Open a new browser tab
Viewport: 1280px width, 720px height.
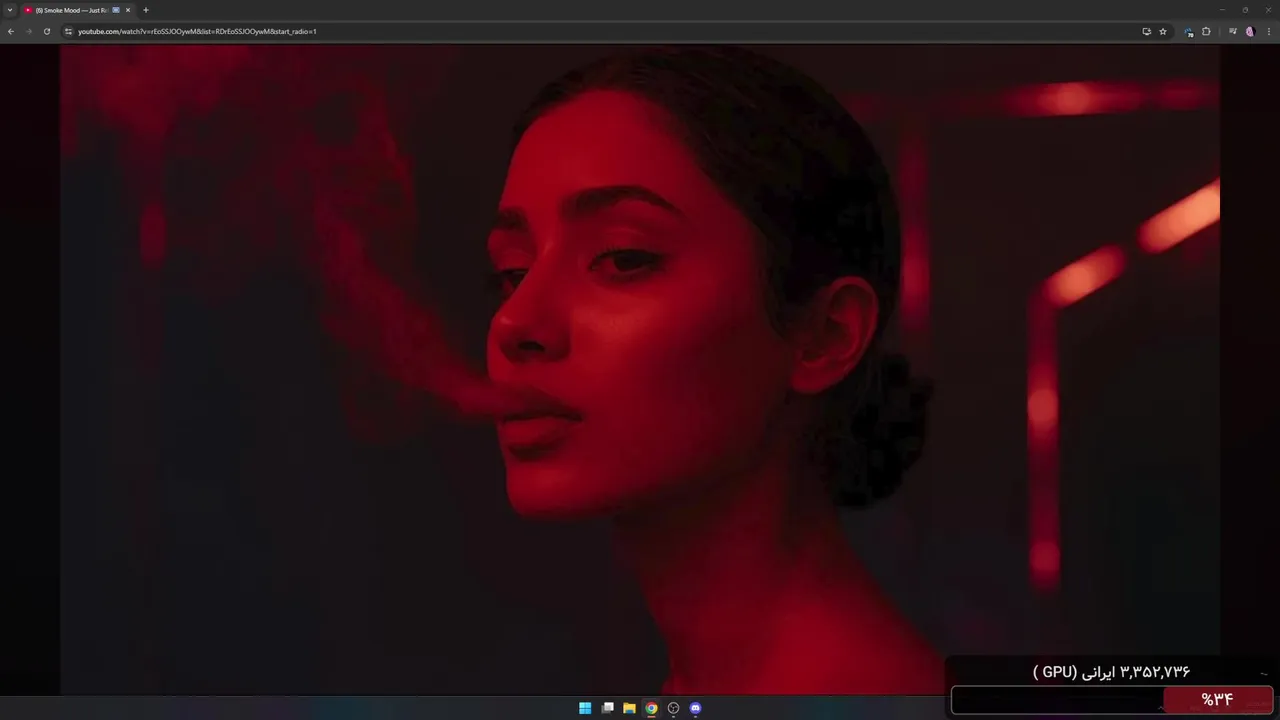[146, 10]
